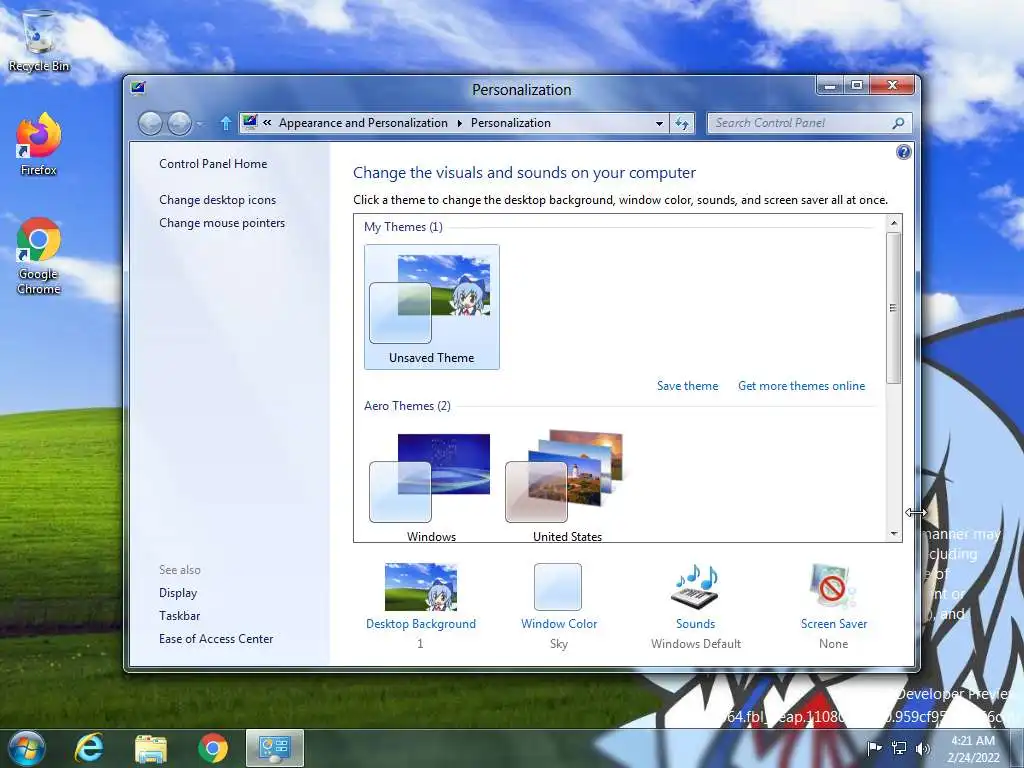Expand the address bar history dropdown
The height and width of the screenshot is (768, 1024).
659,123
